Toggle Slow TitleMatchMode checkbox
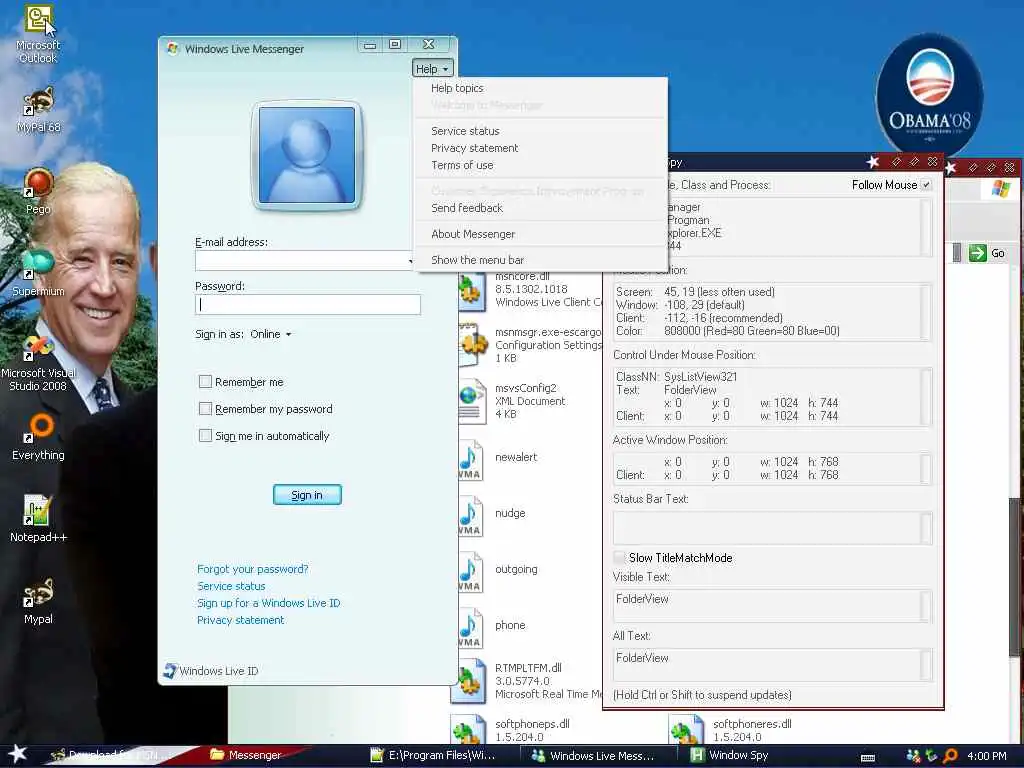The image size is (1024, 768). (x=619, y=557)
